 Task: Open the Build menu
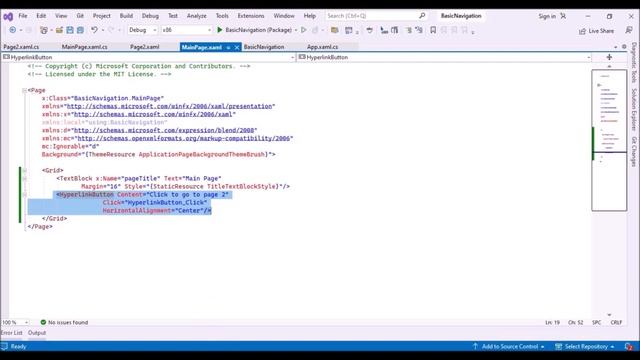click(126, 16)
